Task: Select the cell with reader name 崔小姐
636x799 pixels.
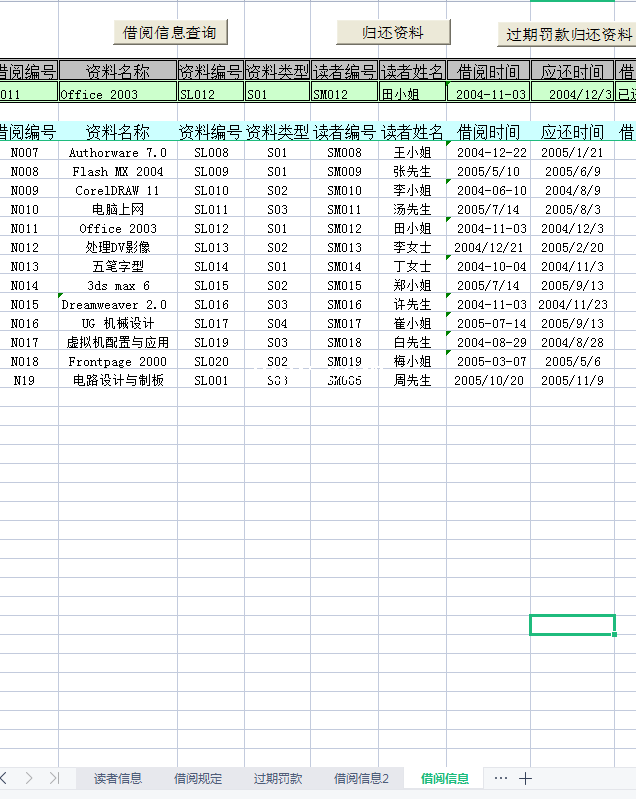Action: [x=412, y=324]
